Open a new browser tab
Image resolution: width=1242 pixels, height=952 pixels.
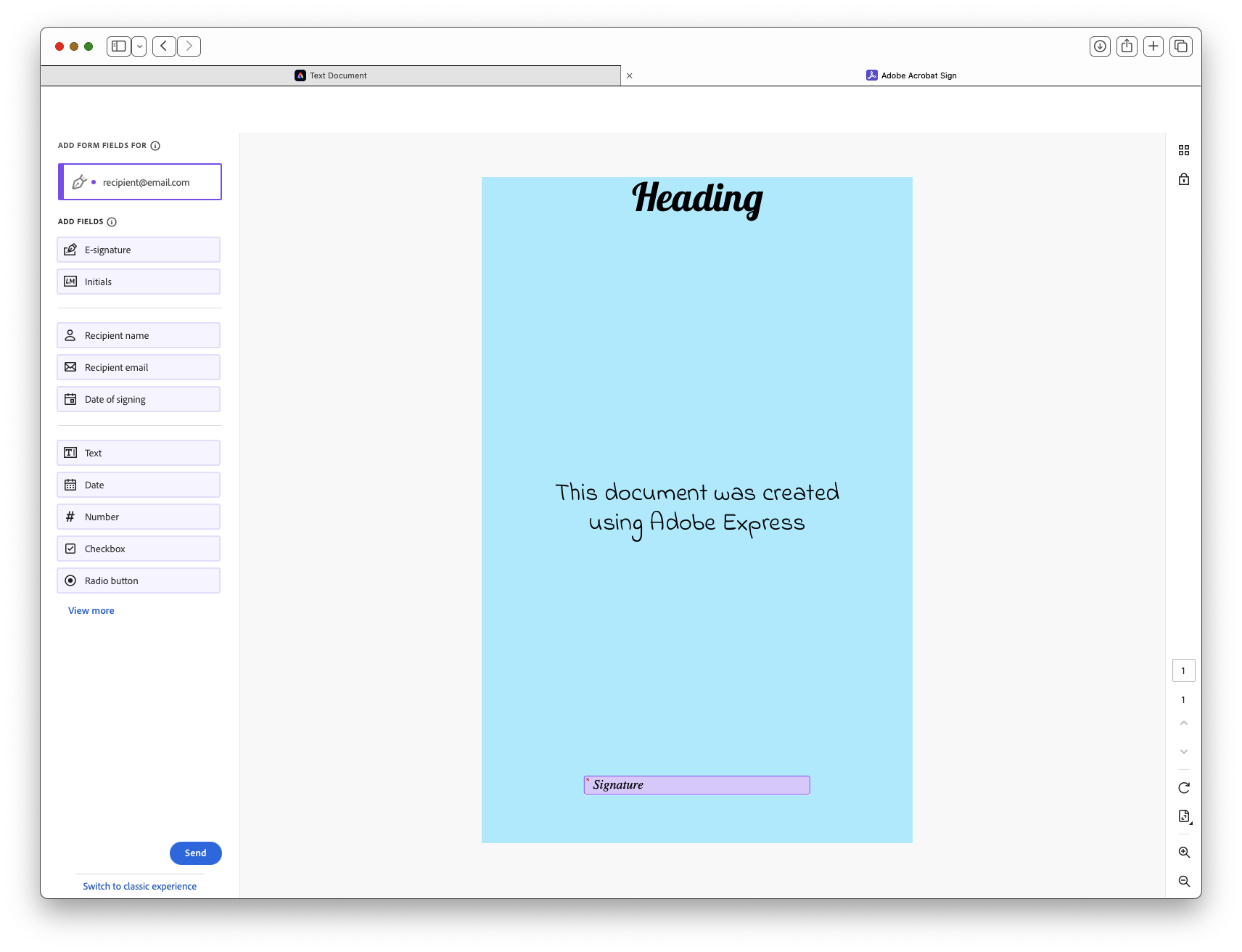coord(1153,46)
